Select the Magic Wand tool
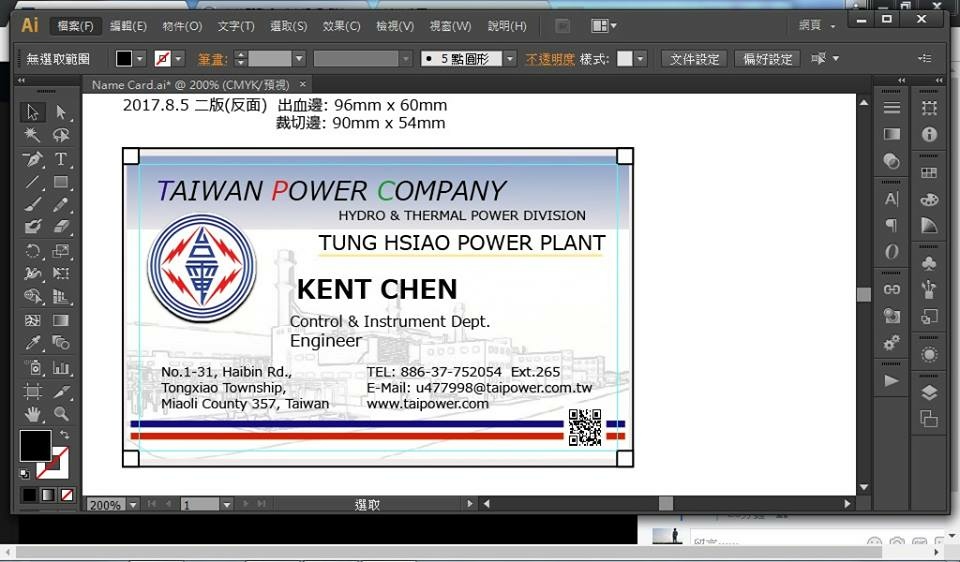Viewport: 960px width, 562px height. coord(32,135)
